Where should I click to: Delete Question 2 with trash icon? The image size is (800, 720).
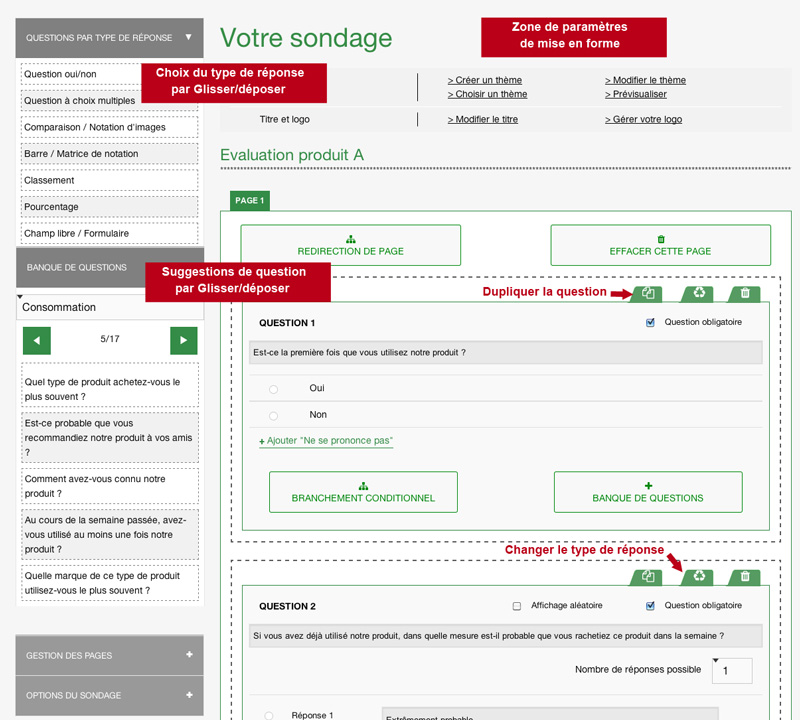click(x=745, y=577)
